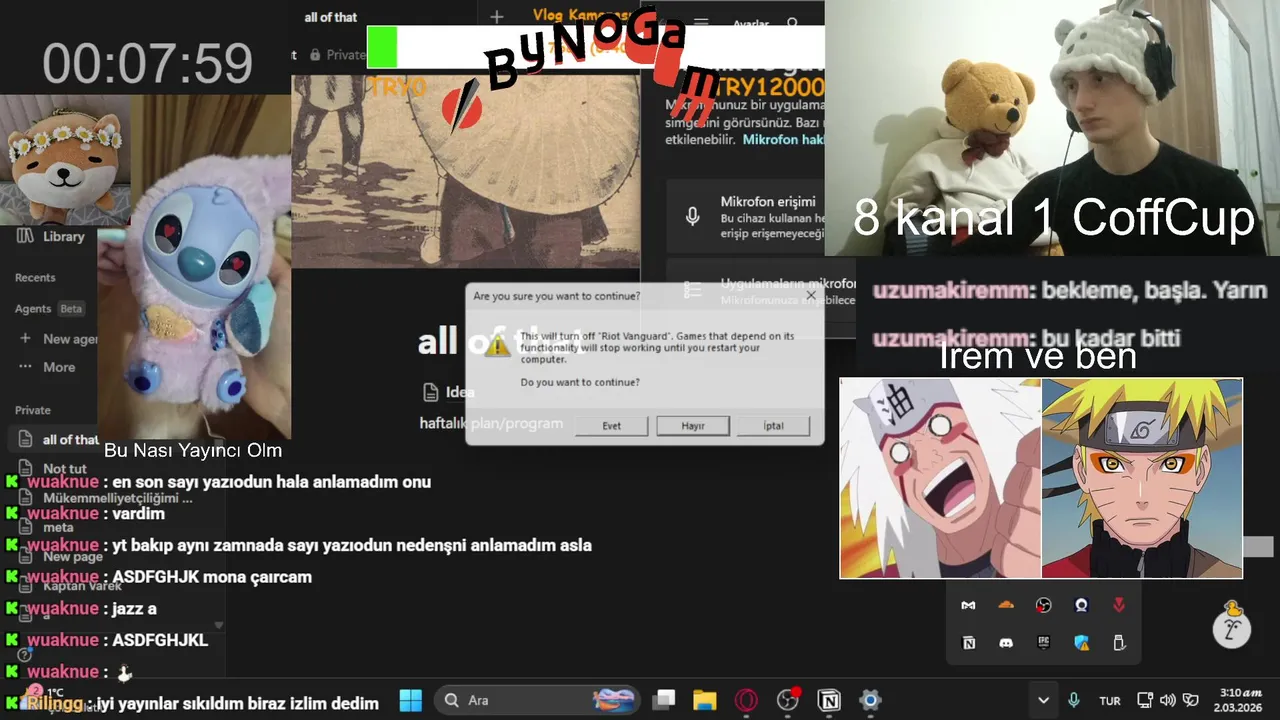Click the Settings hamburger menu icon
Image resolution: width=1280 pixels, height=720 pixels.
702,23
